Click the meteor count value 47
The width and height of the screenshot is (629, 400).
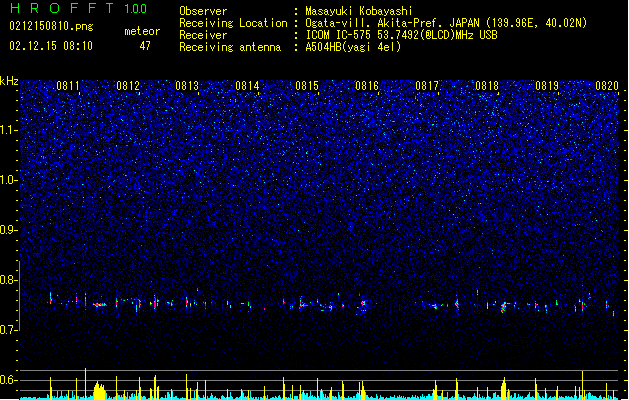tap(145, 46)
